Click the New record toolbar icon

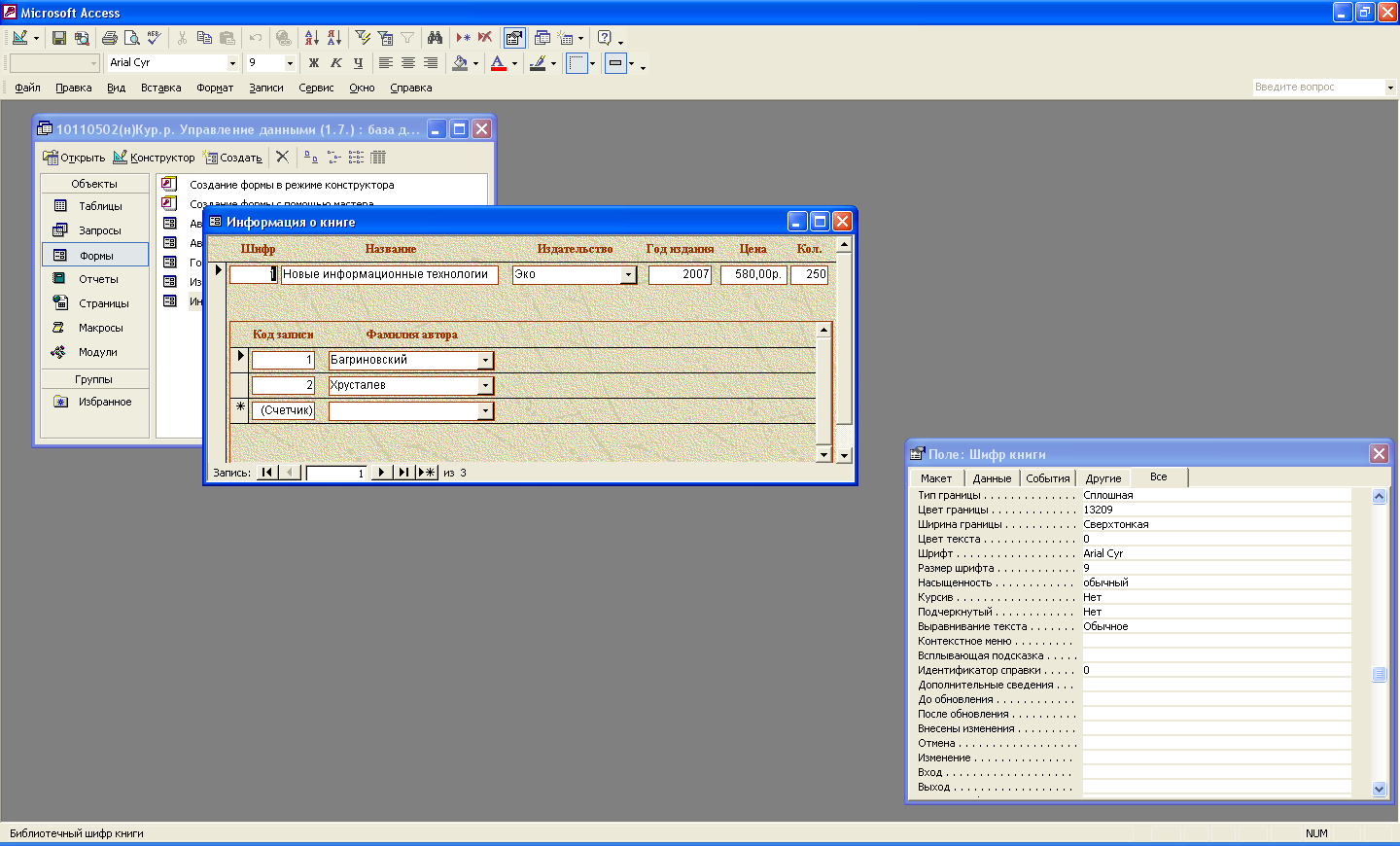(463, 38)
